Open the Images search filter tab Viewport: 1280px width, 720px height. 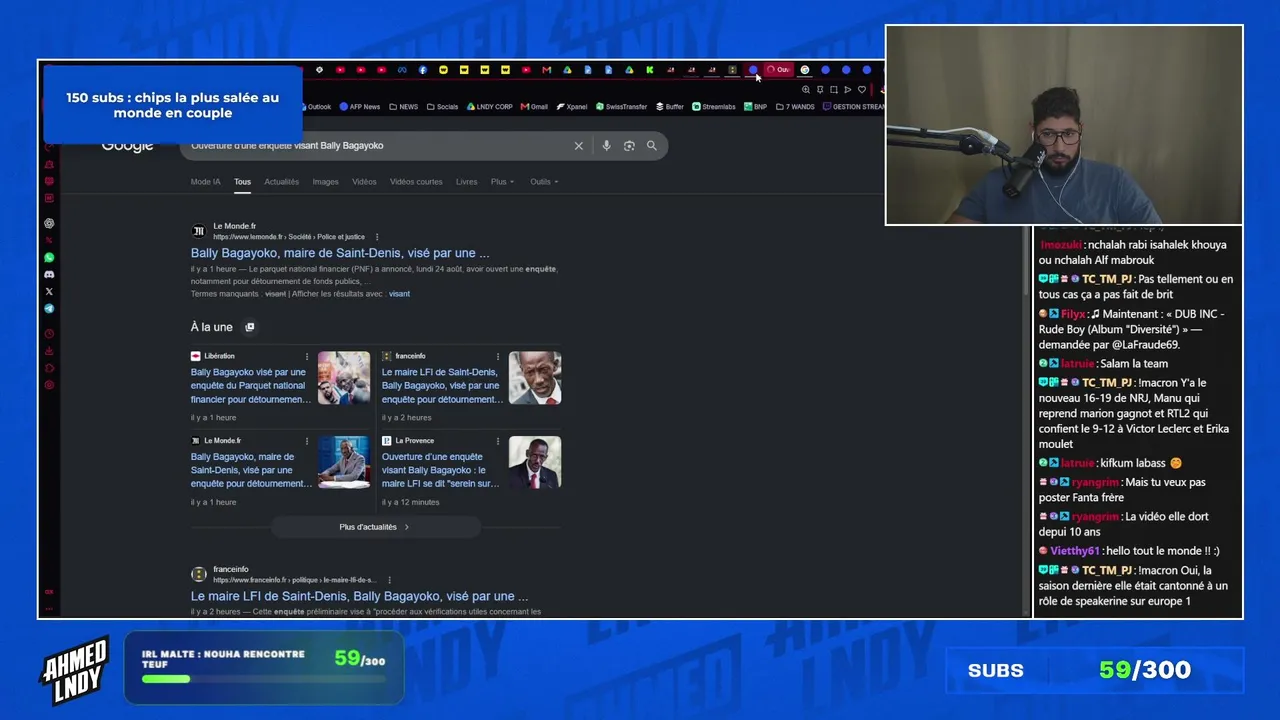(325, 182)
